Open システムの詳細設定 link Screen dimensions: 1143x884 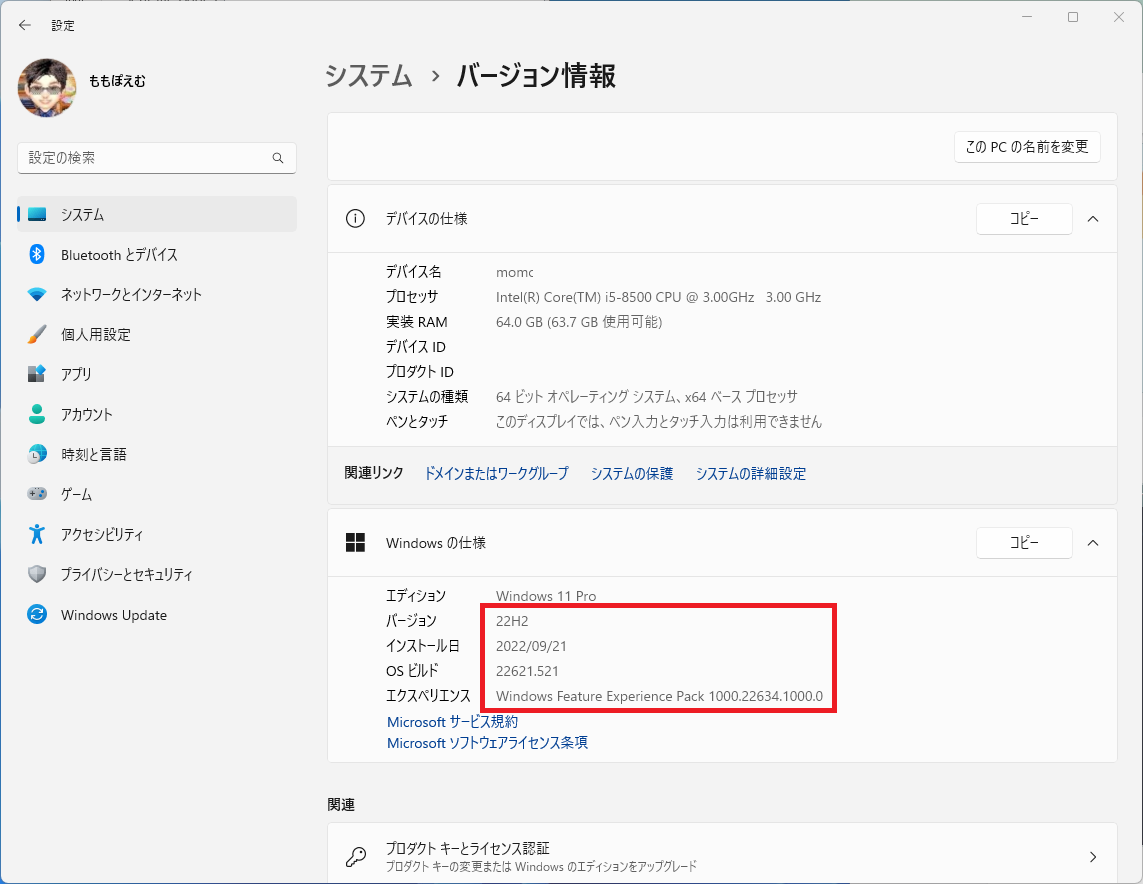751,474
